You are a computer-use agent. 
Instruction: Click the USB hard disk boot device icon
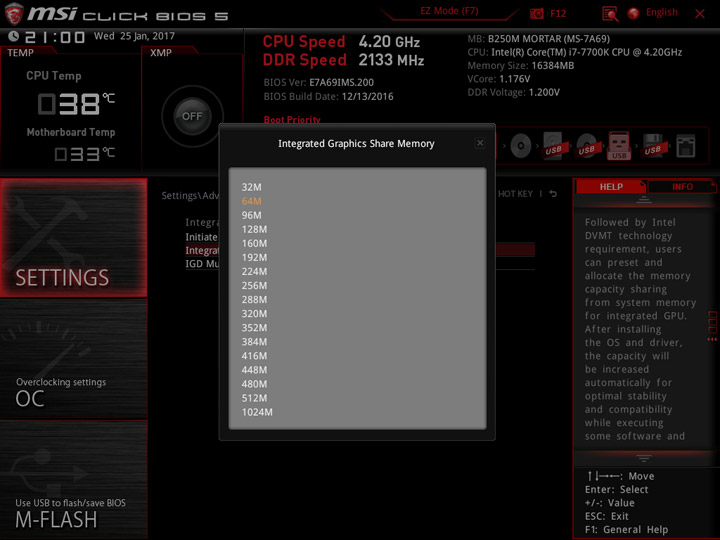553,146
